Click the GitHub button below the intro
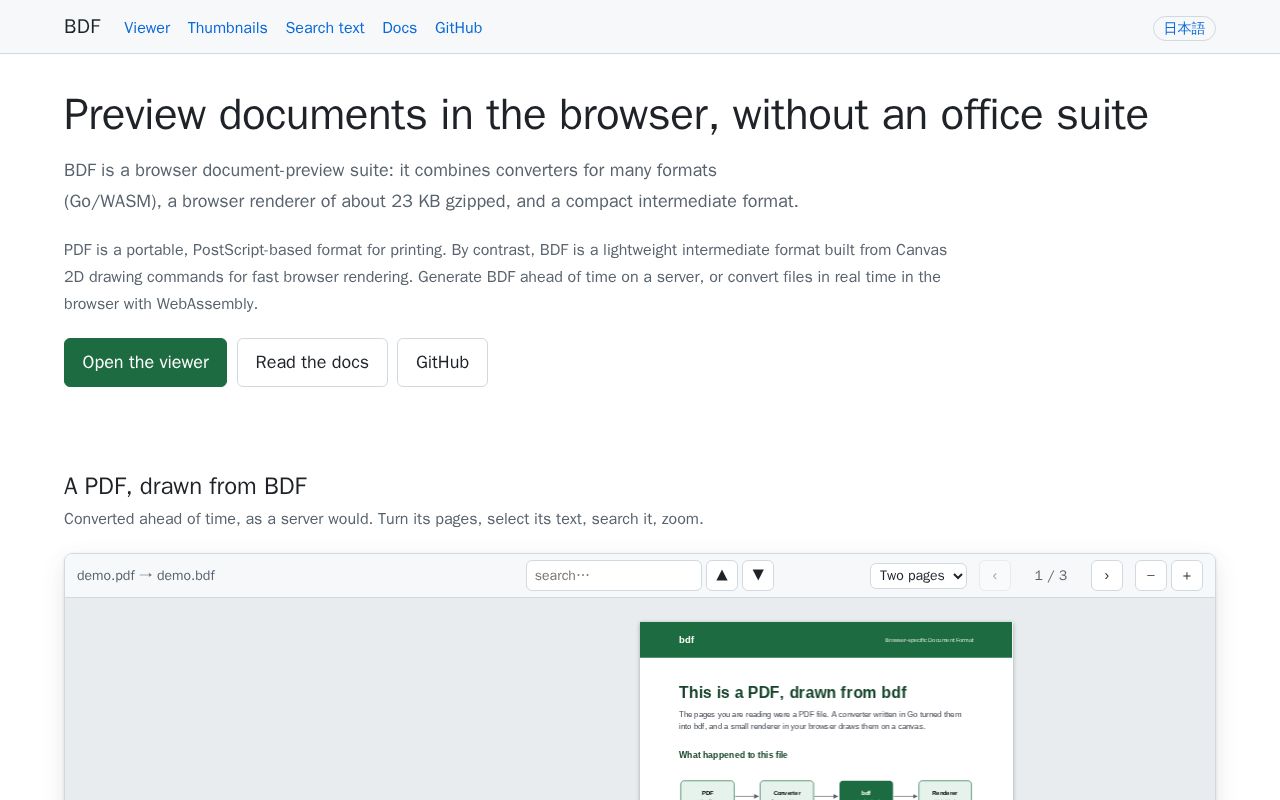1280x800 pixels. pyautogui.click(x=442, y=362)
